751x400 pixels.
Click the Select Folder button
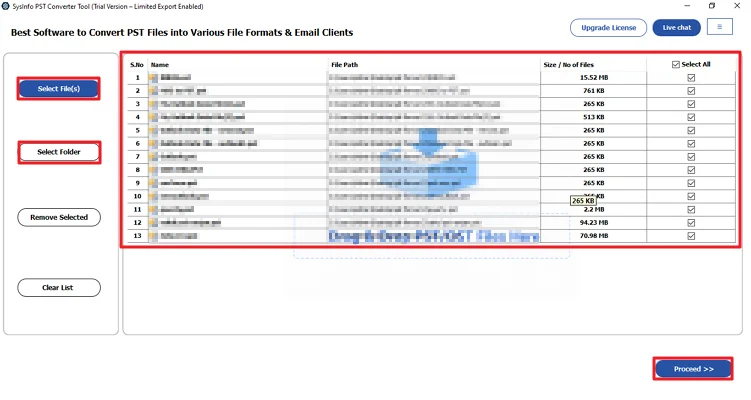[59, 152]
